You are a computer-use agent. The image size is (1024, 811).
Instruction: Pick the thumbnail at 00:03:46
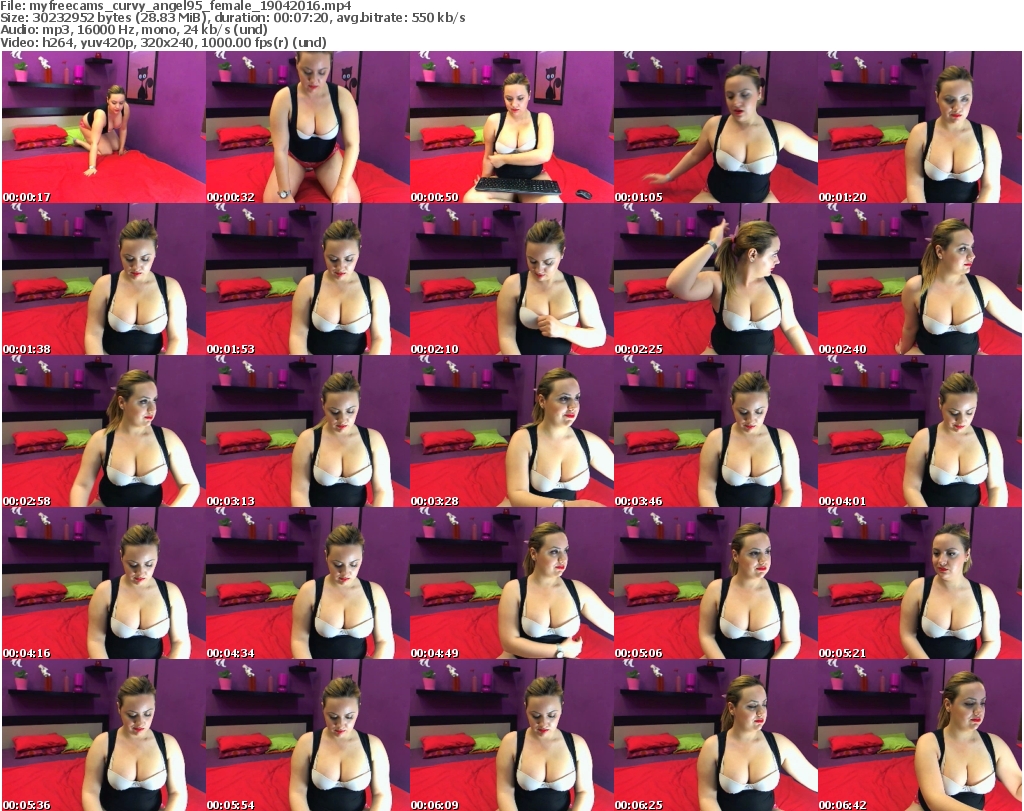(x=716, y=432)
